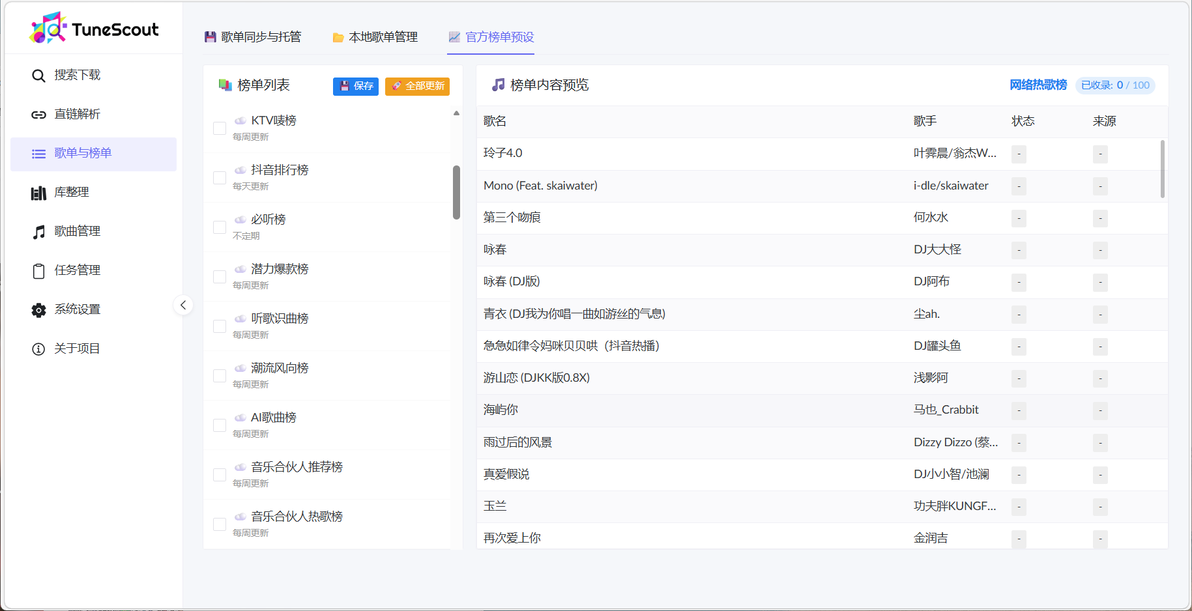Click the music note icon beside 榜单内容预览
Image resolution: width=1192 pixels, height=611 pixels.
(x=498, y=84)
